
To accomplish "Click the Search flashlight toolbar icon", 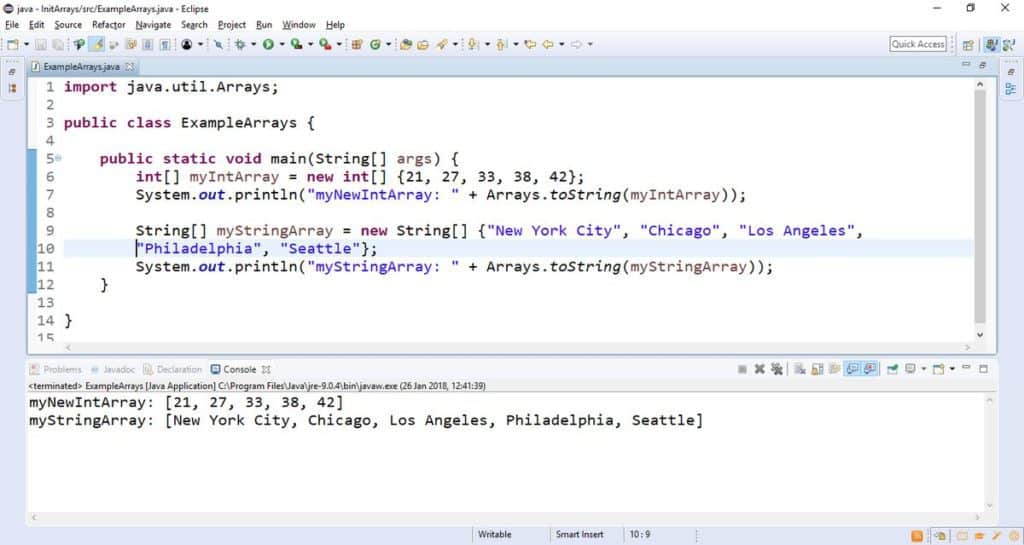I will pyautogui.click(x=442, y=44).
